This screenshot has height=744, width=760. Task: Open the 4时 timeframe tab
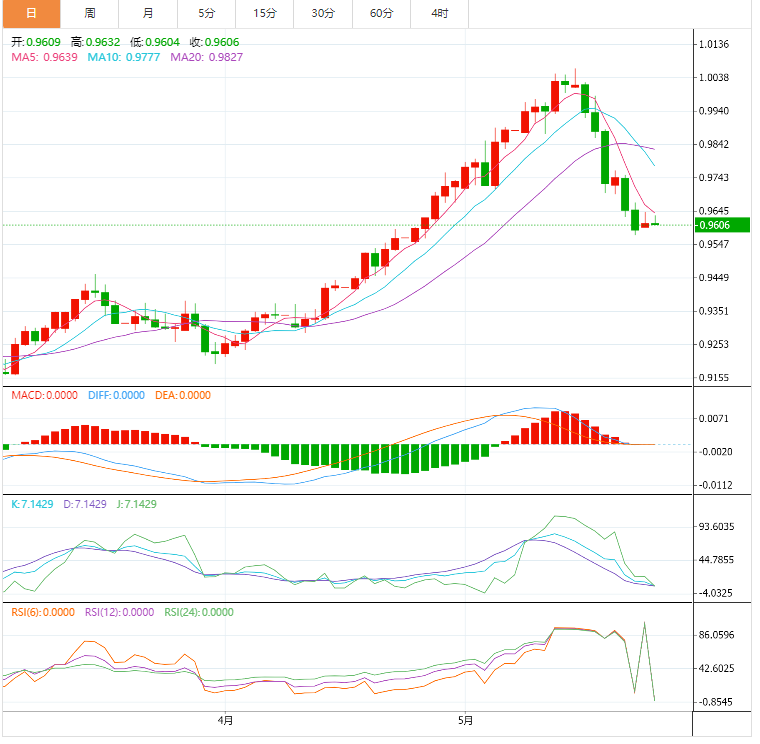click(x=440, y=14)
